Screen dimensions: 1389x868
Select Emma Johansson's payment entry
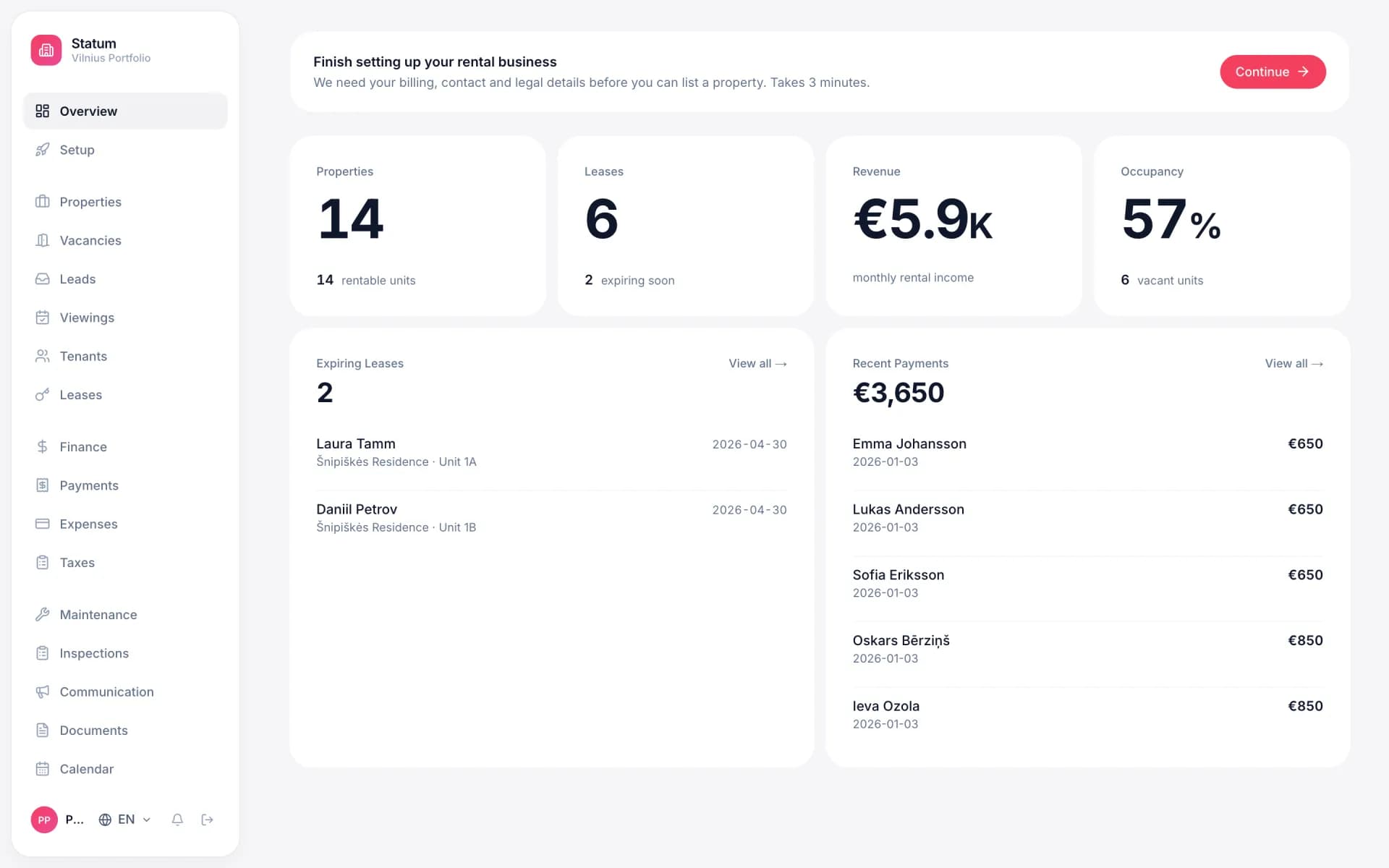pos(1087,452)
